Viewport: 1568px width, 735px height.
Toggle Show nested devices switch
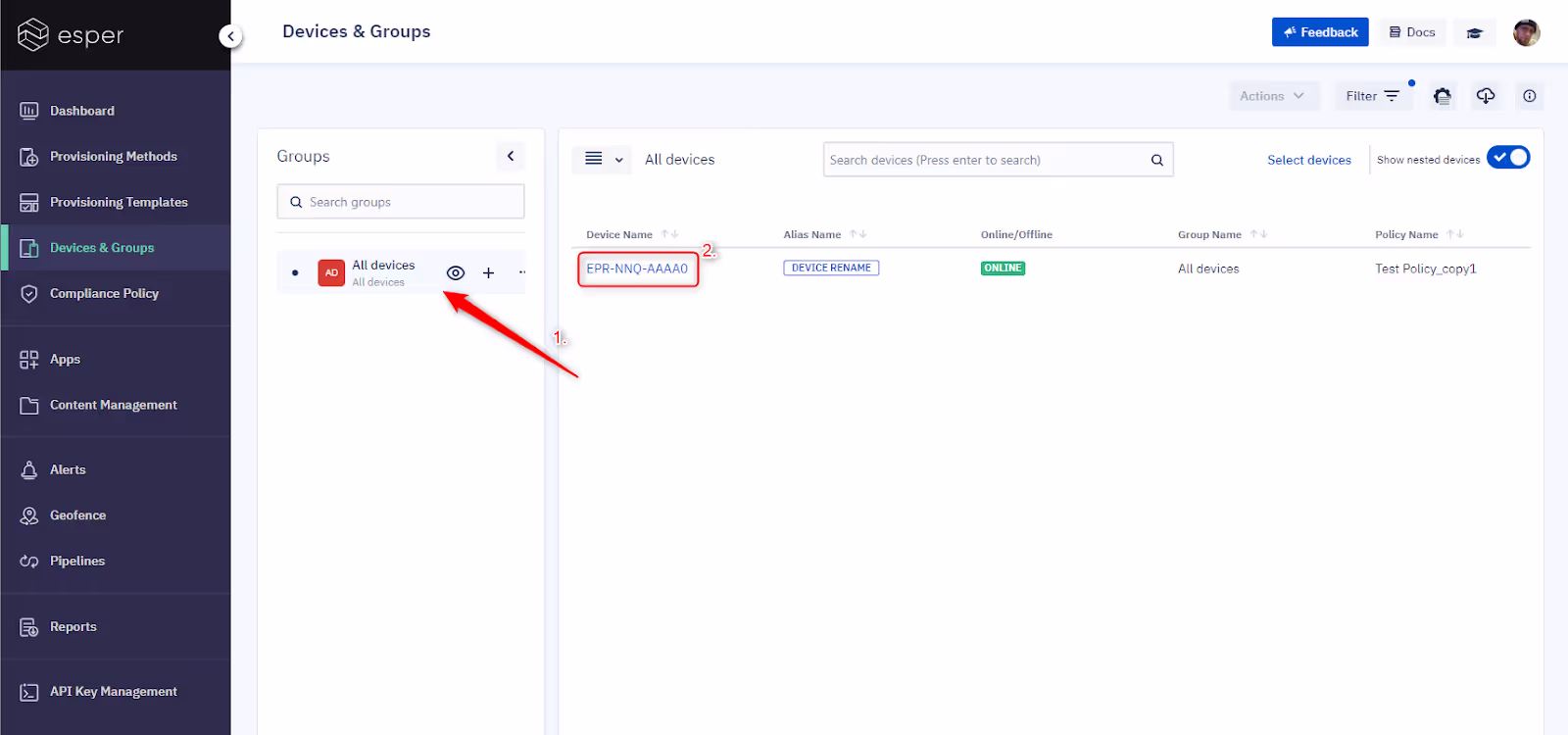point(1508,158)
